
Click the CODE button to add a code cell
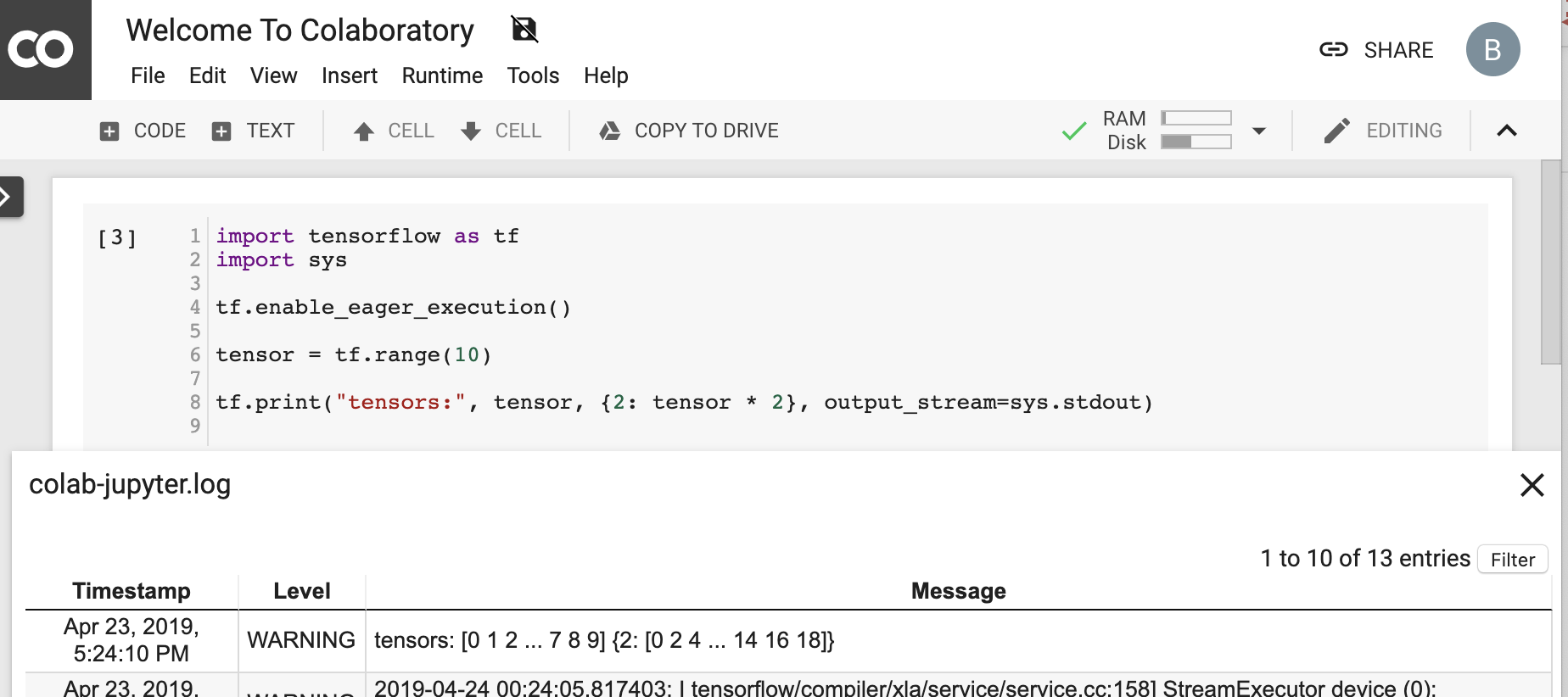[160, 131]
